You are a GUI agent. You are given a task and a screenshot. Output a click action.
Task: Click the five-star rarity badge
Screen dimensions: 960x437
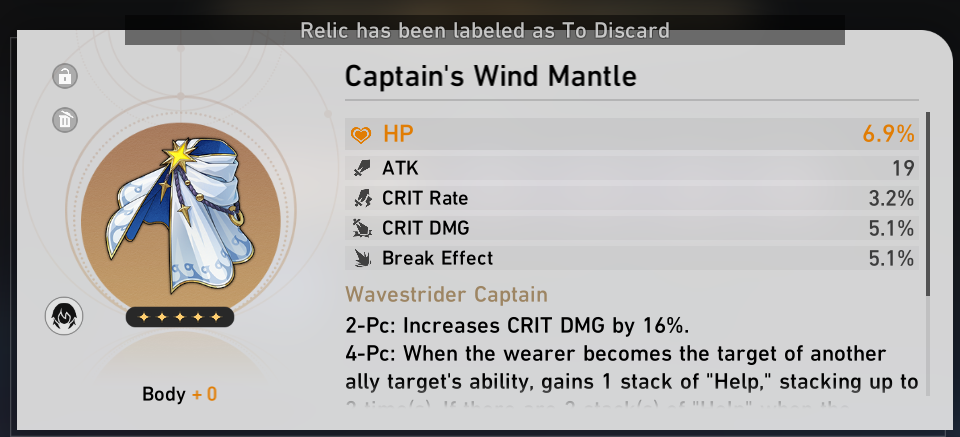click(180, 317)
